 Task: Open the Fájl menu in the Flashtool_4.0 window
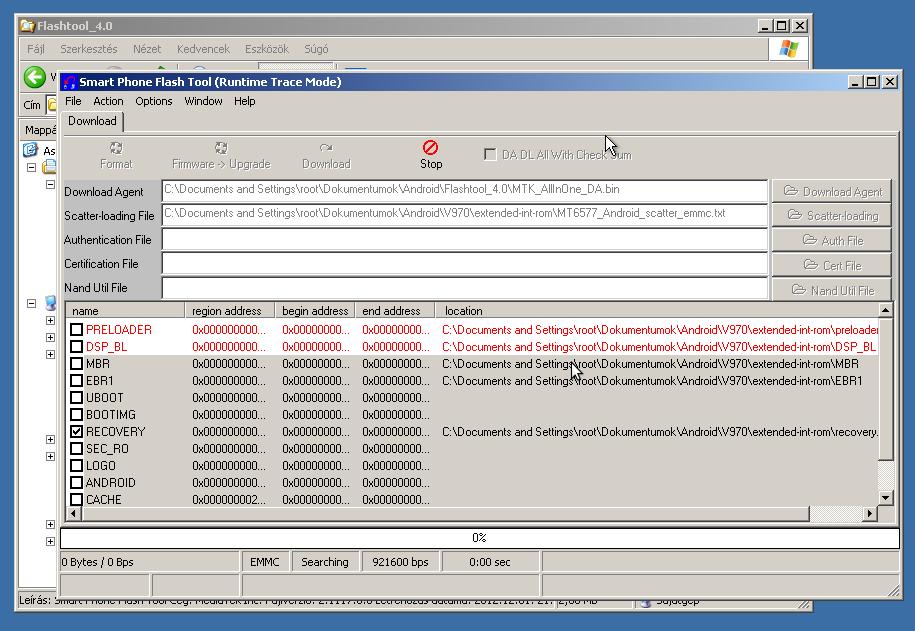tap(36, 49)
